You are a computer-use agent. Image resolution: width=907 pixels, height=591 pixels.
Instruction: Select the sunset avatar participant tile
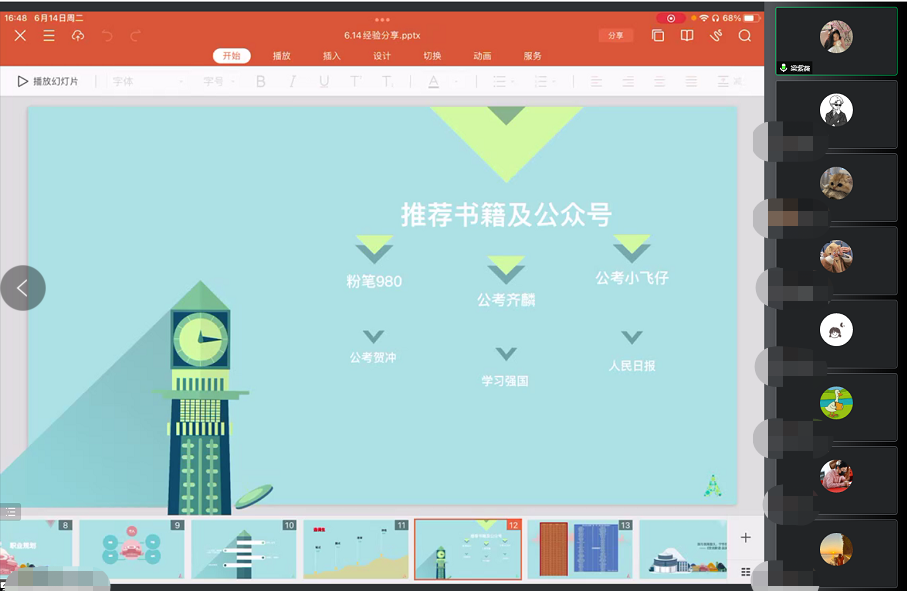pyautogui.click(x=836, y=553)
